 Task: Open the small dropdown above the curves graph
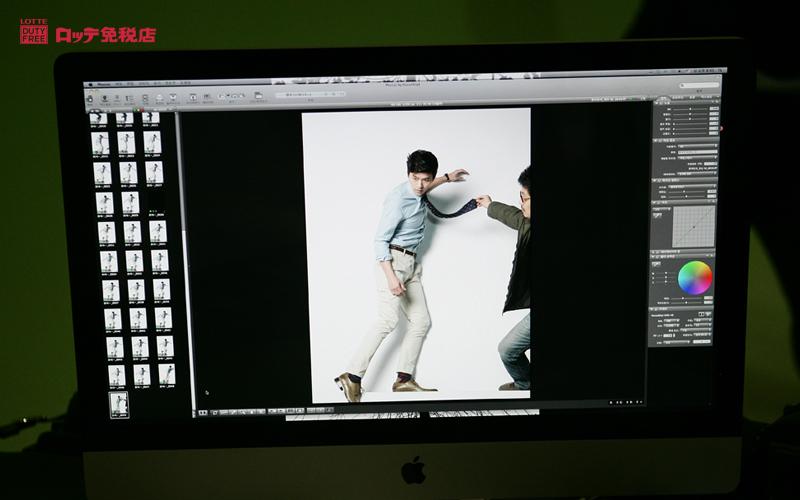[662, 209]
